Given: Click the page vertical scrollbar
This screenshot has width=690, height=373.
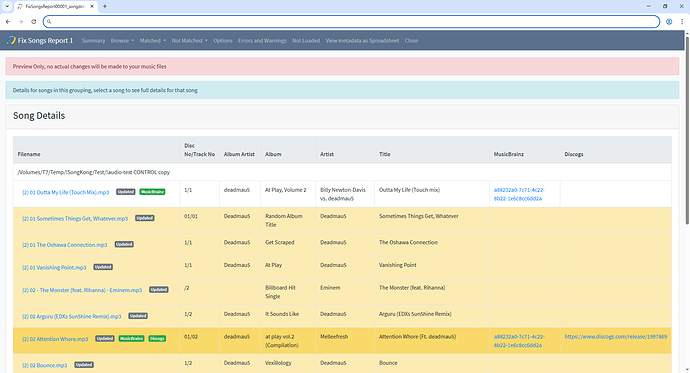Looking at the screenshot, I should pyautogui.click(x=686, y=132).
